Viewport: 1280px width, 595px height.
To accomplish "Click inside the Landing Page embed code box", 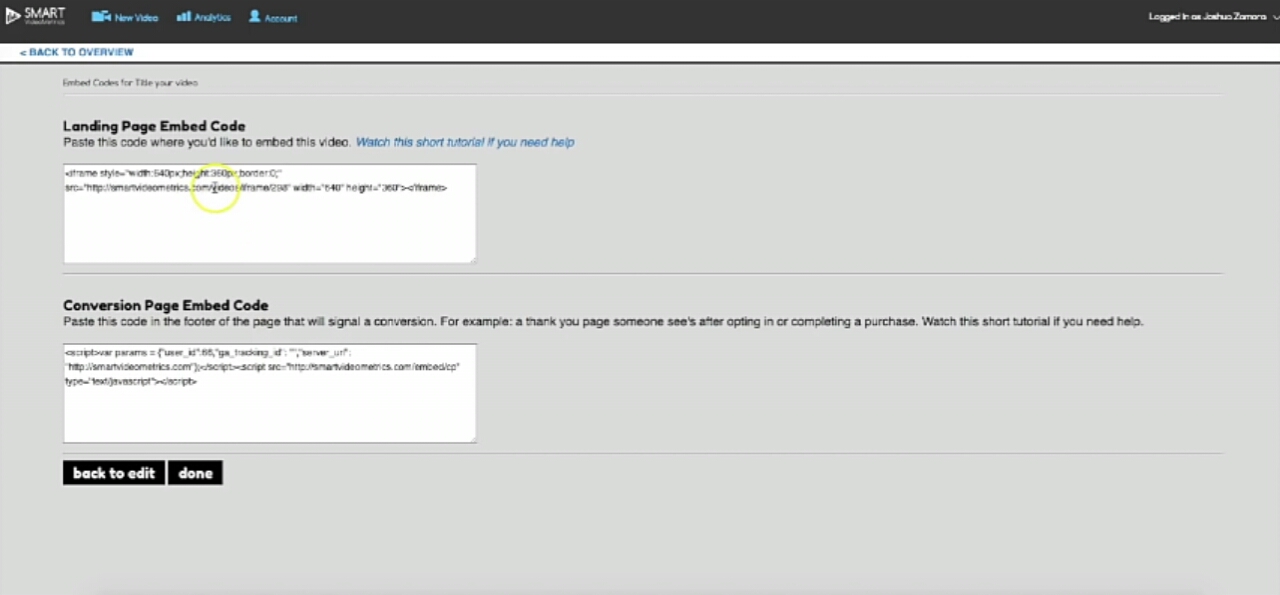I will click(x=270, y=214).
